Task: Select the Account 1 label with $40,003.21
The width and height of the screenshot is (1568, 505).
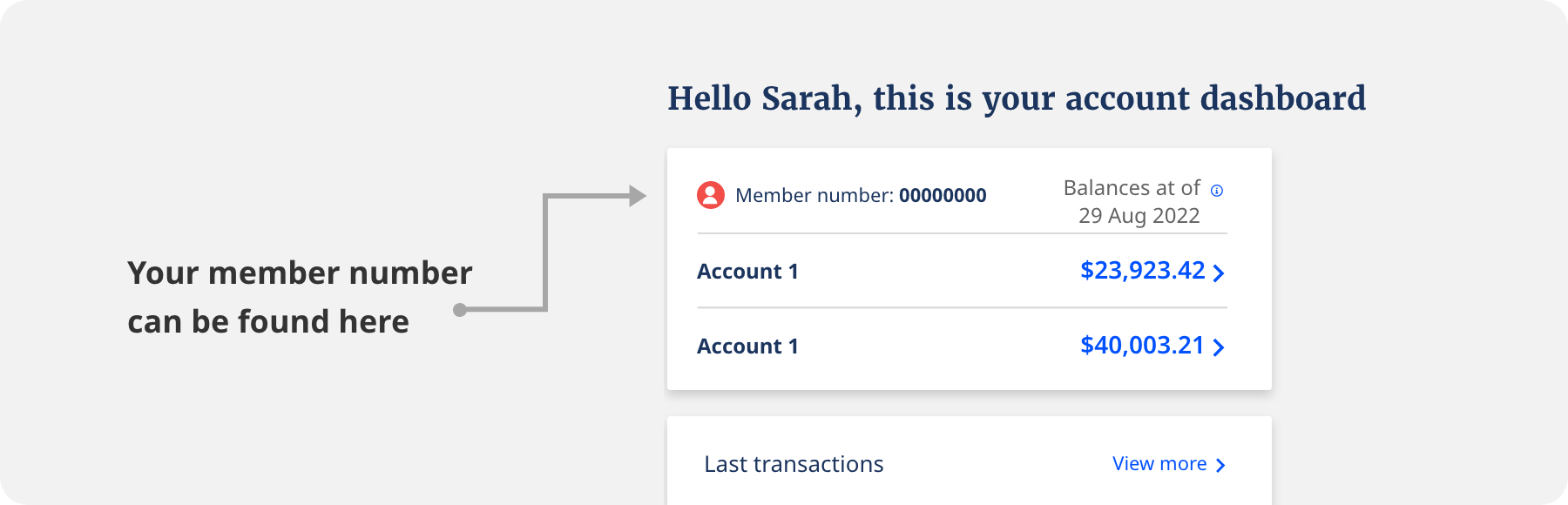Action: [x=747, y=347]
